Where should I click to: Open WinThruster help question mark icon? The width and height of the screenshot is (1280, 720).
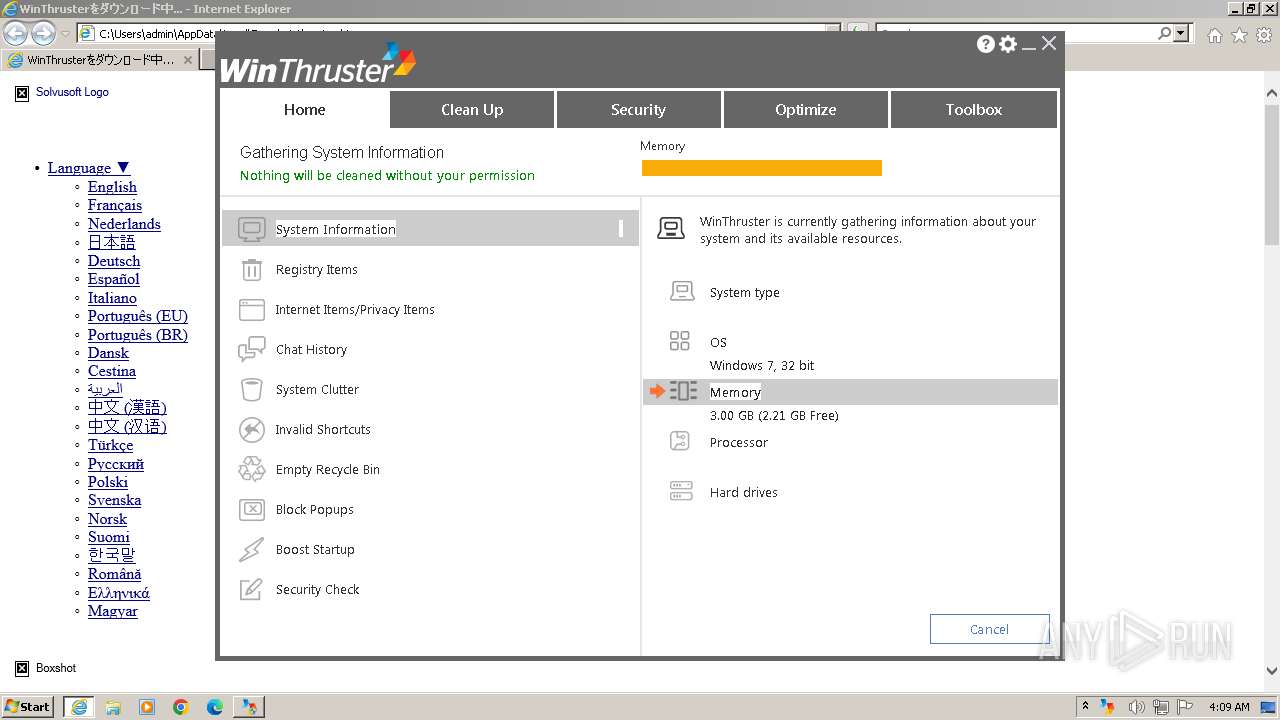coord(986,44)
